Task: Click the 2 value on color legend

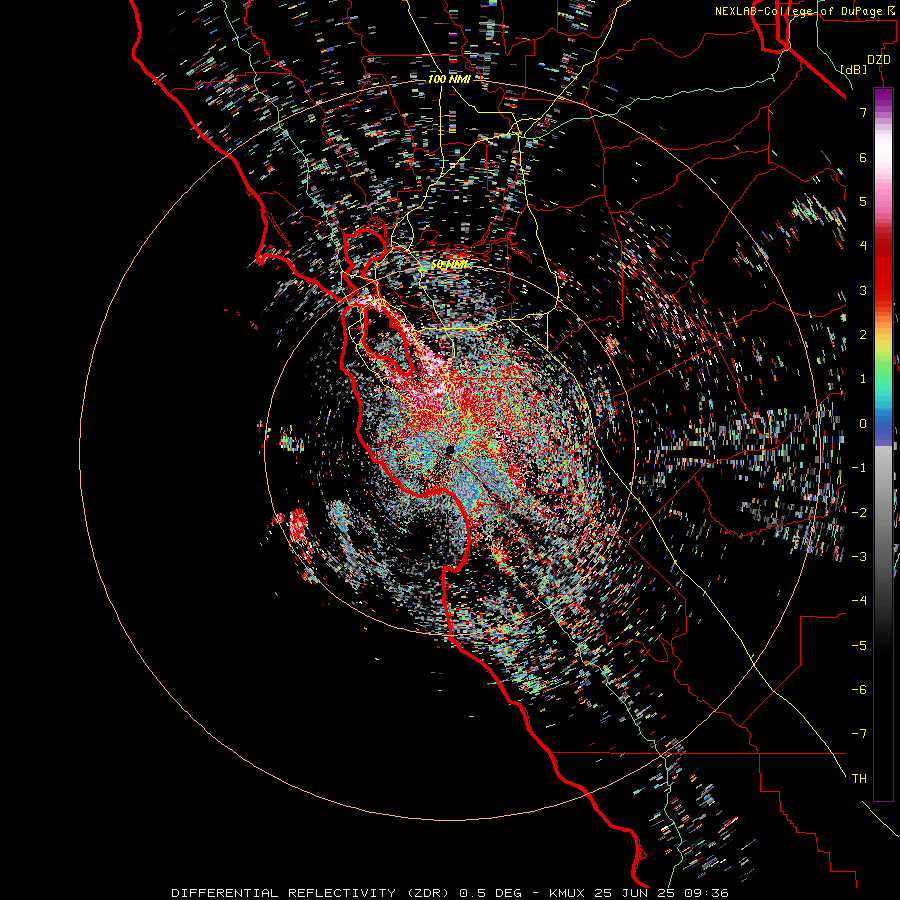Action: (863, 335)
